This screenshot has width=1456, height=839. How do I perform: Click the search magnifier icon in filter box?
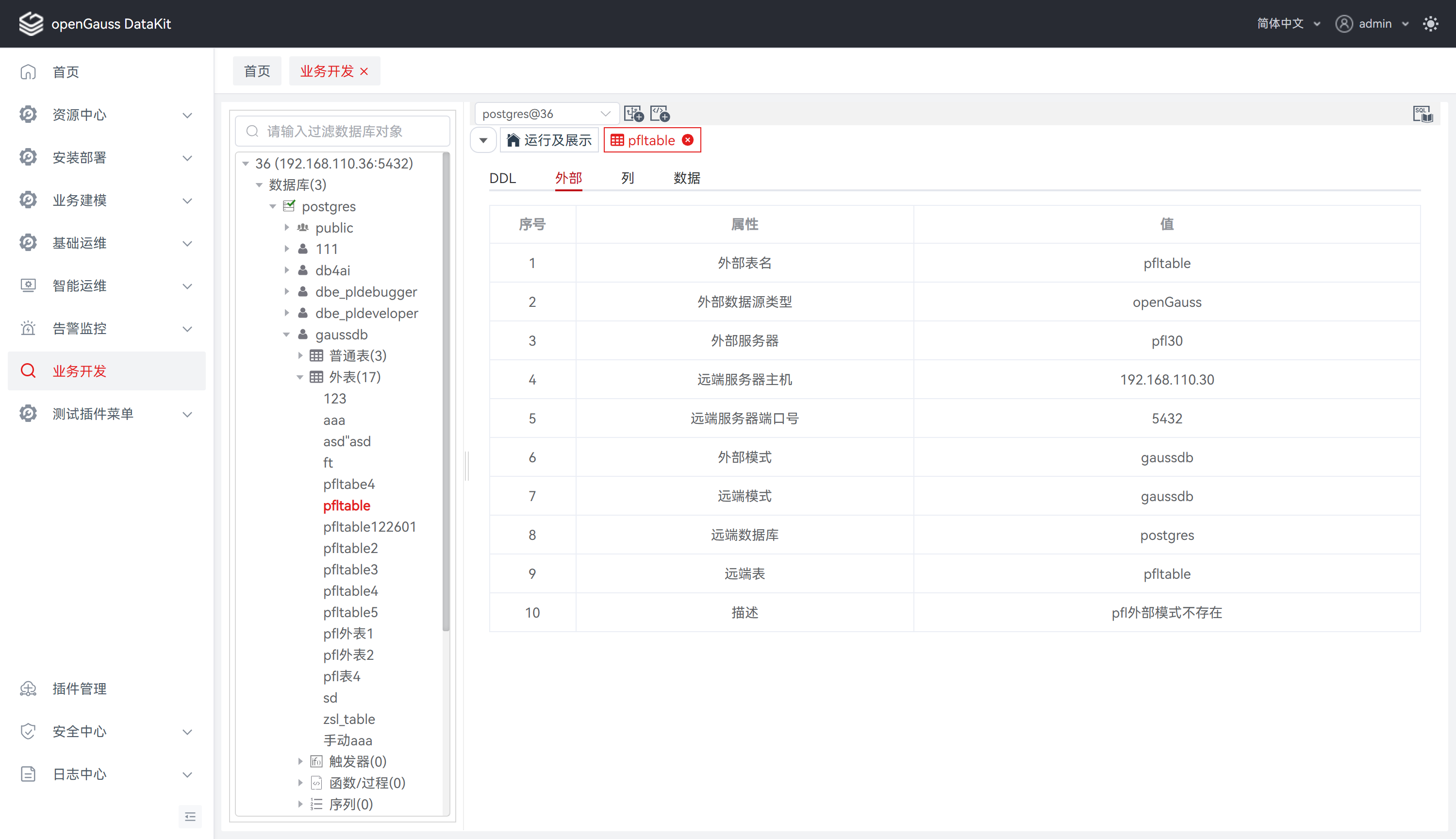[252, 132]
